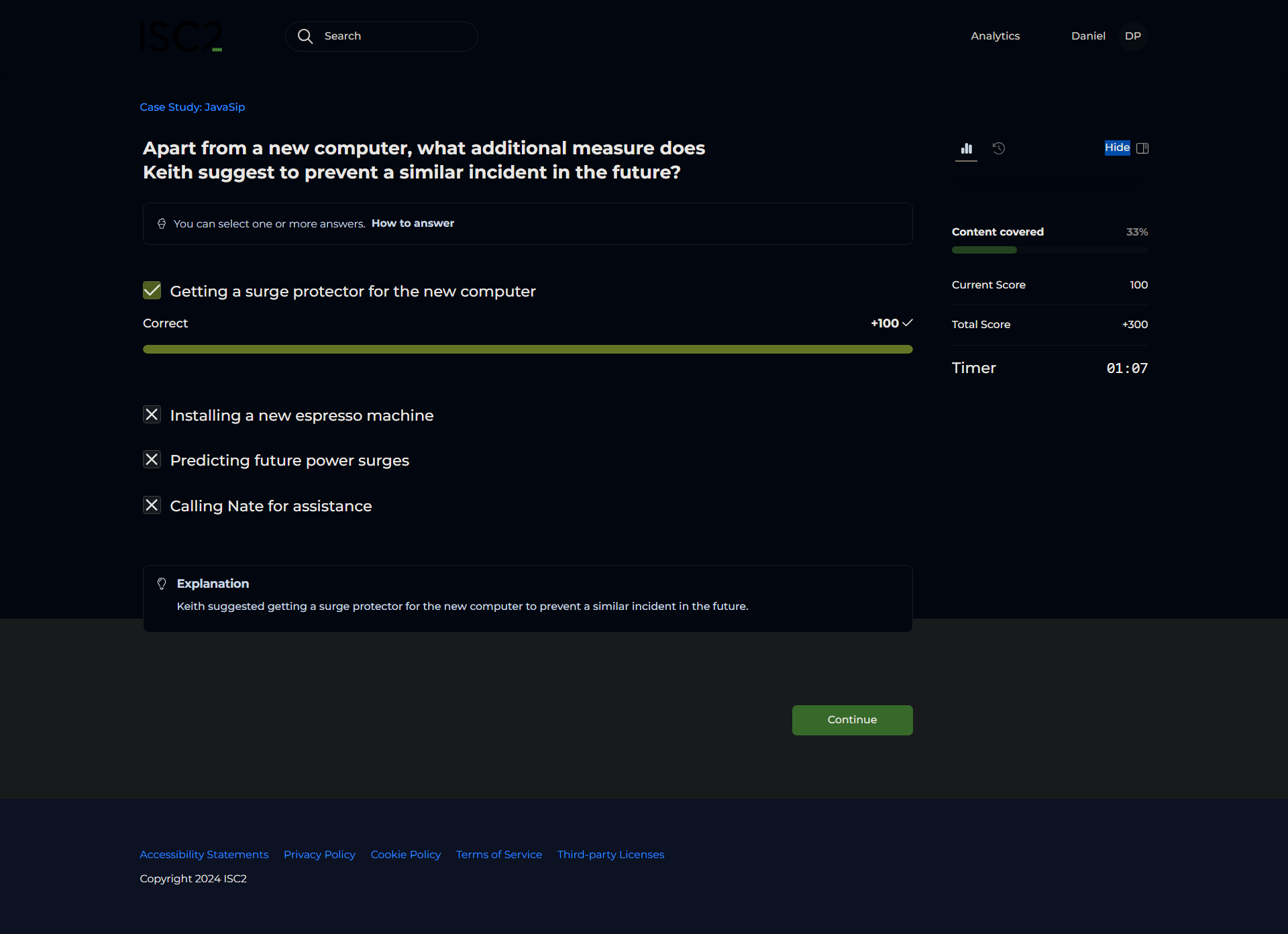Click the DP user avatar
The height and width of the screenshot is (934, 1288).
pyautogui.click(x=1132, y=36)
